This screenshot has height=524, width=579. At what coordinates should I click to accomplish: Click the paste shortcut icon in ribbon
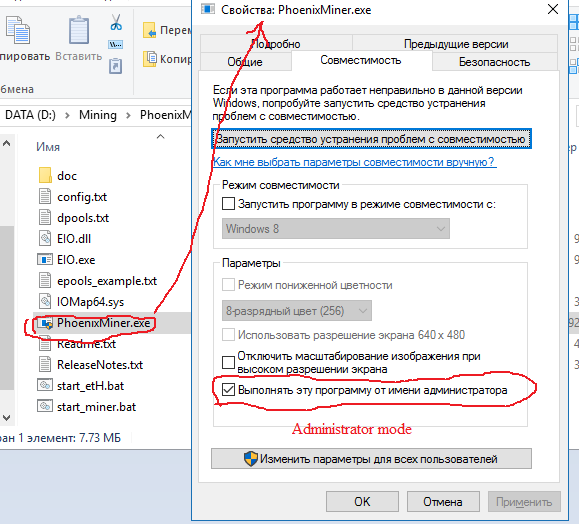pyautogui.click(x=116, y=66)
